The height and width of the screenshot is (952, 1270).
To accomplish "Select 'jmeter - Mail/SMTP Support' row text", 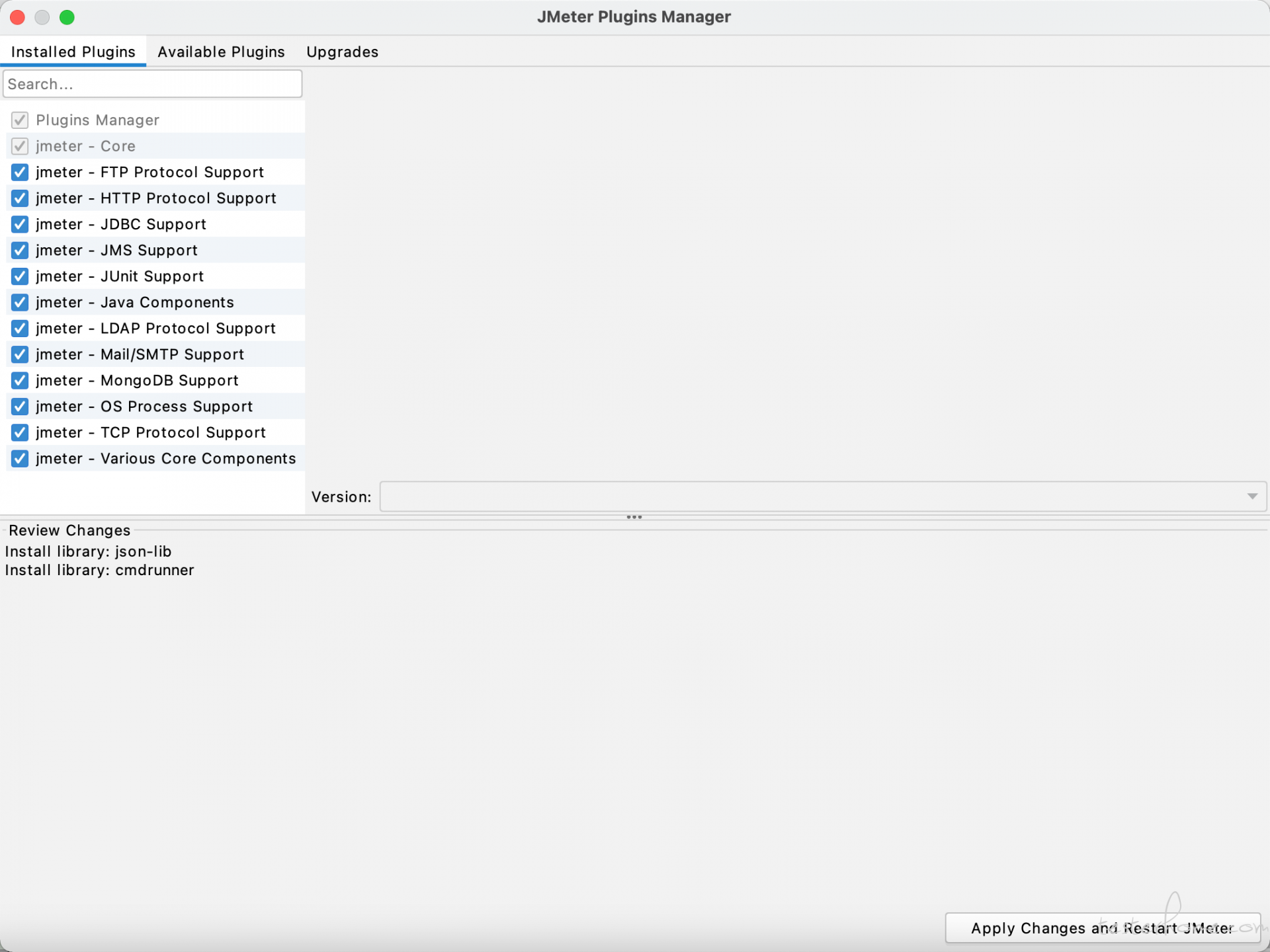I will [140, 354].
